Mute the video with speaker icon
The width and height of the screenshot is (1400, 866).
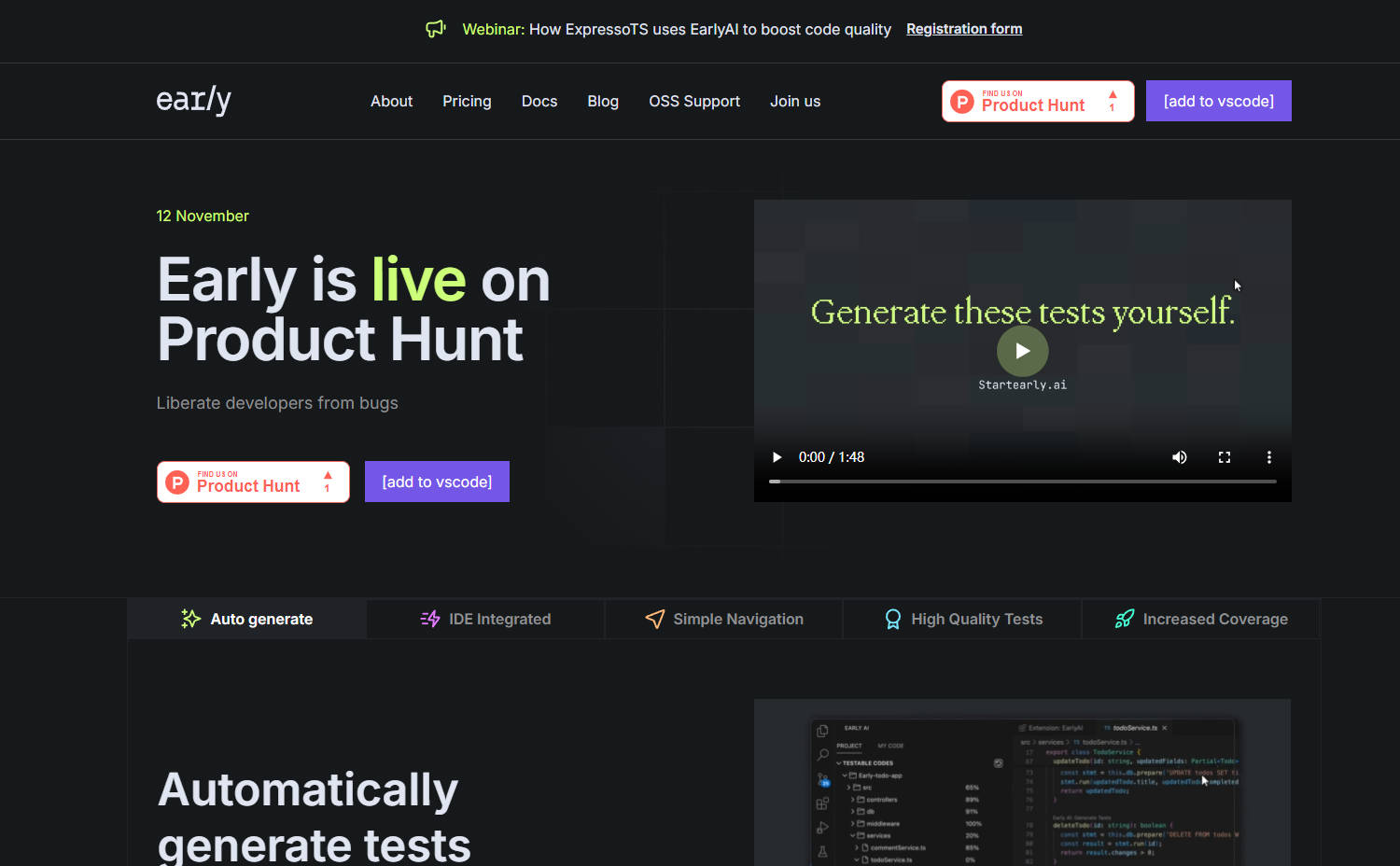click(x=1179, y=457)
